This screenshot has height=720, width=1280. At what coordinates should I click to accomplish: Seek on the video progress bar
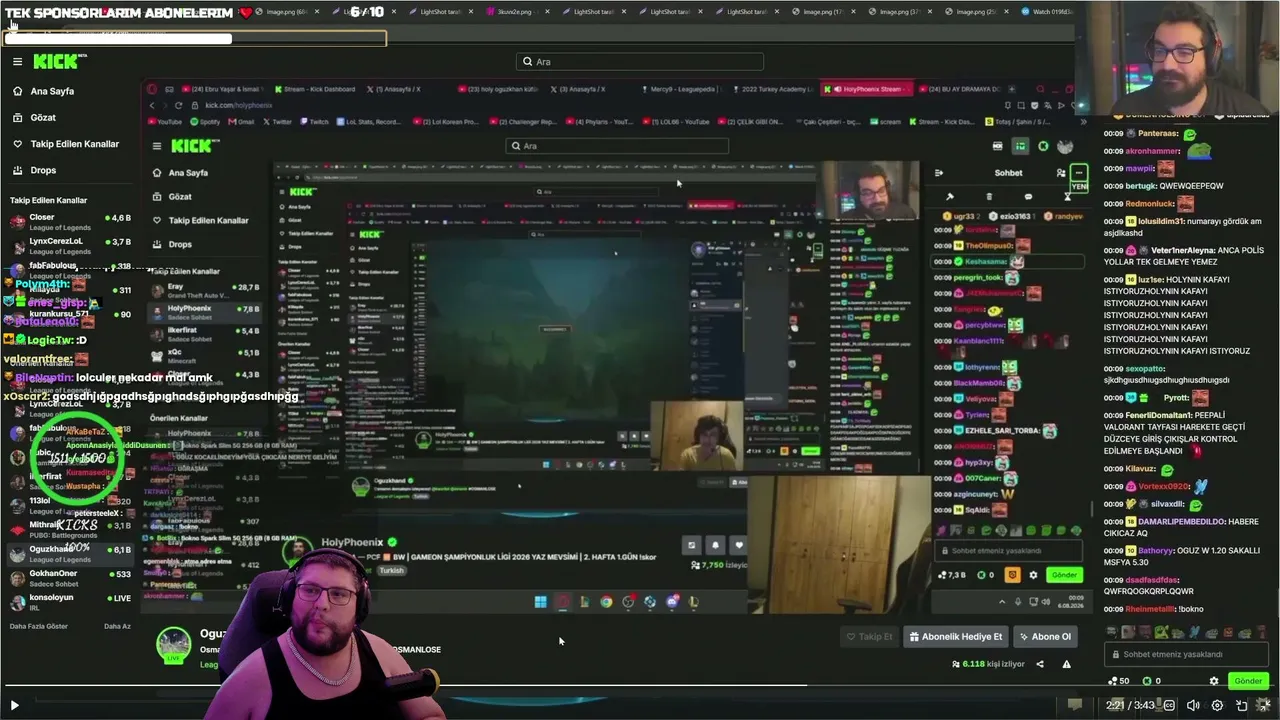point(640,686)
